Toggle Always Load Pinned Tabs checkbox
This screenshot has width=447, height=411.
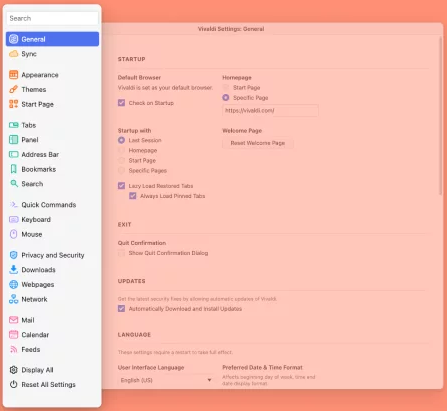click(133, 196)
